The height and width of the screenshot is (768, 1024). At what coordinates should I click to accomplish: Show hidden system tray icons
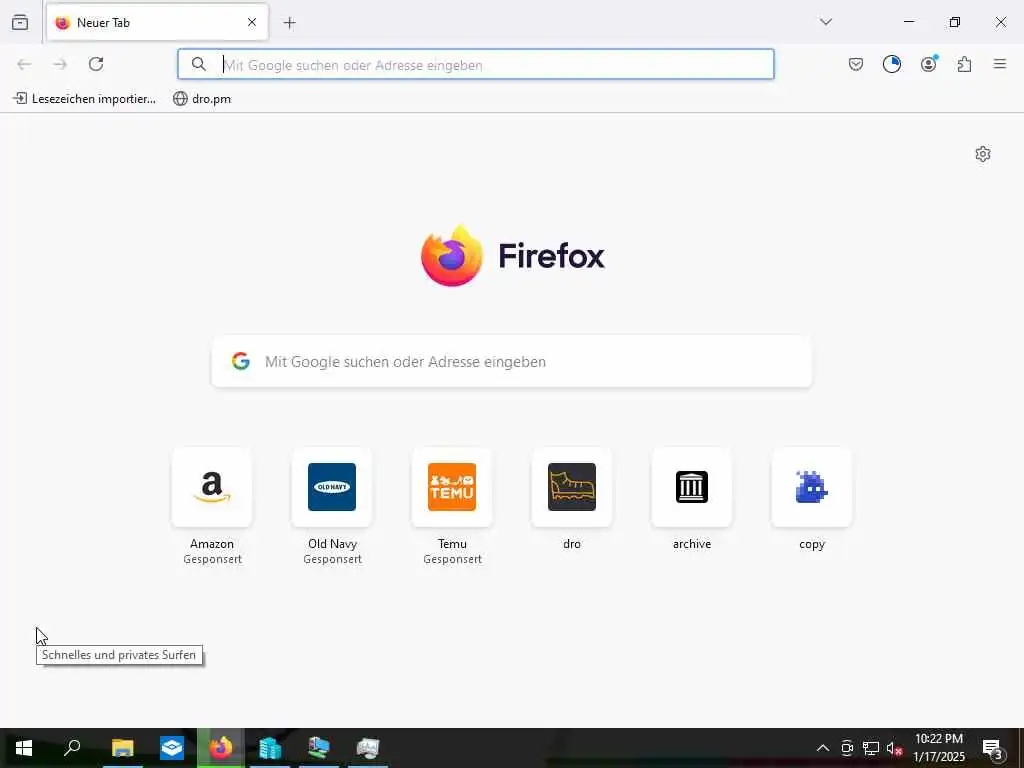(x=823, y=748)
